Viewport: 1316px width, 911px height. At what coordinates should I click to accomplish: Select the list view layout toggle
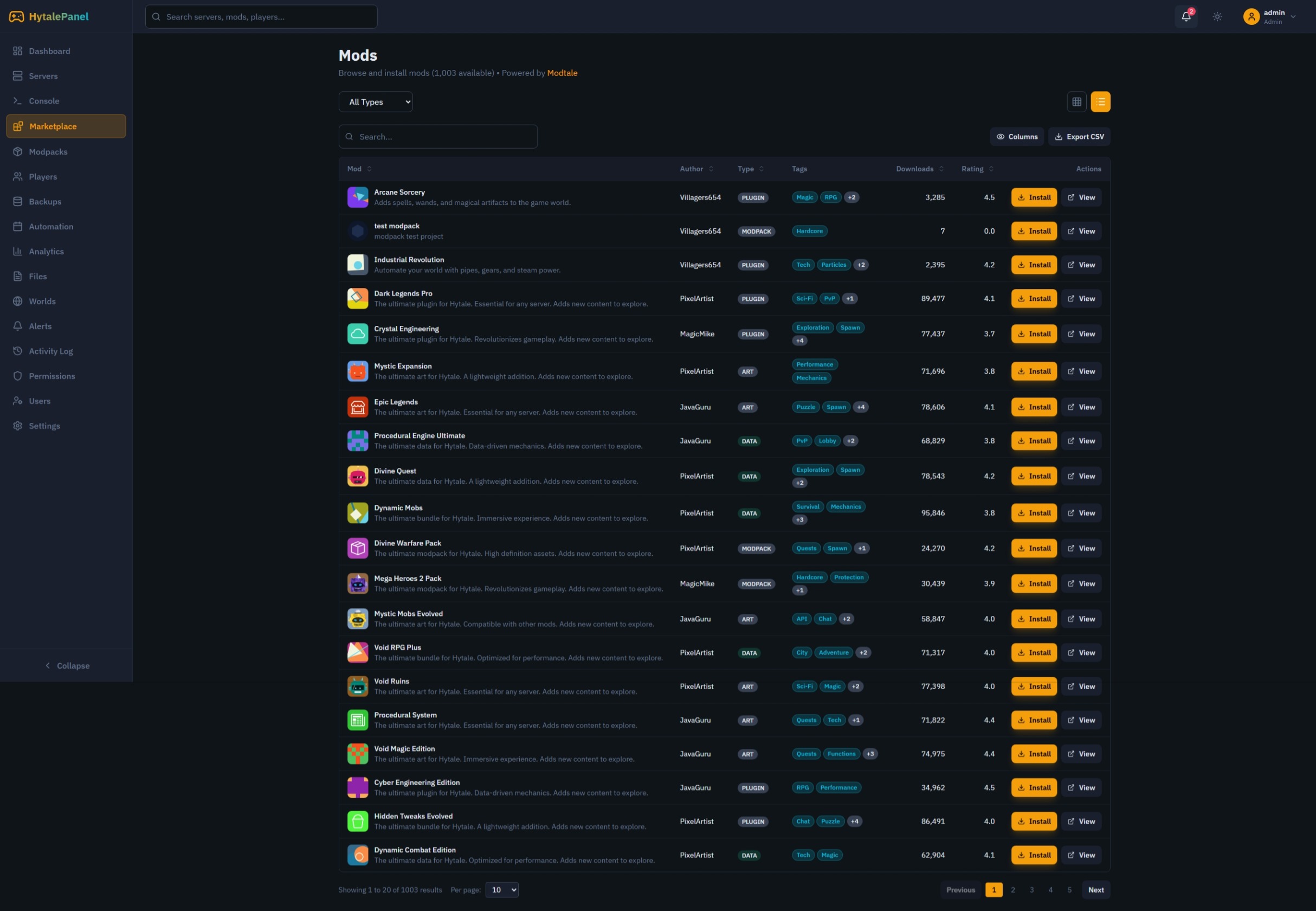pos(1100,101)
